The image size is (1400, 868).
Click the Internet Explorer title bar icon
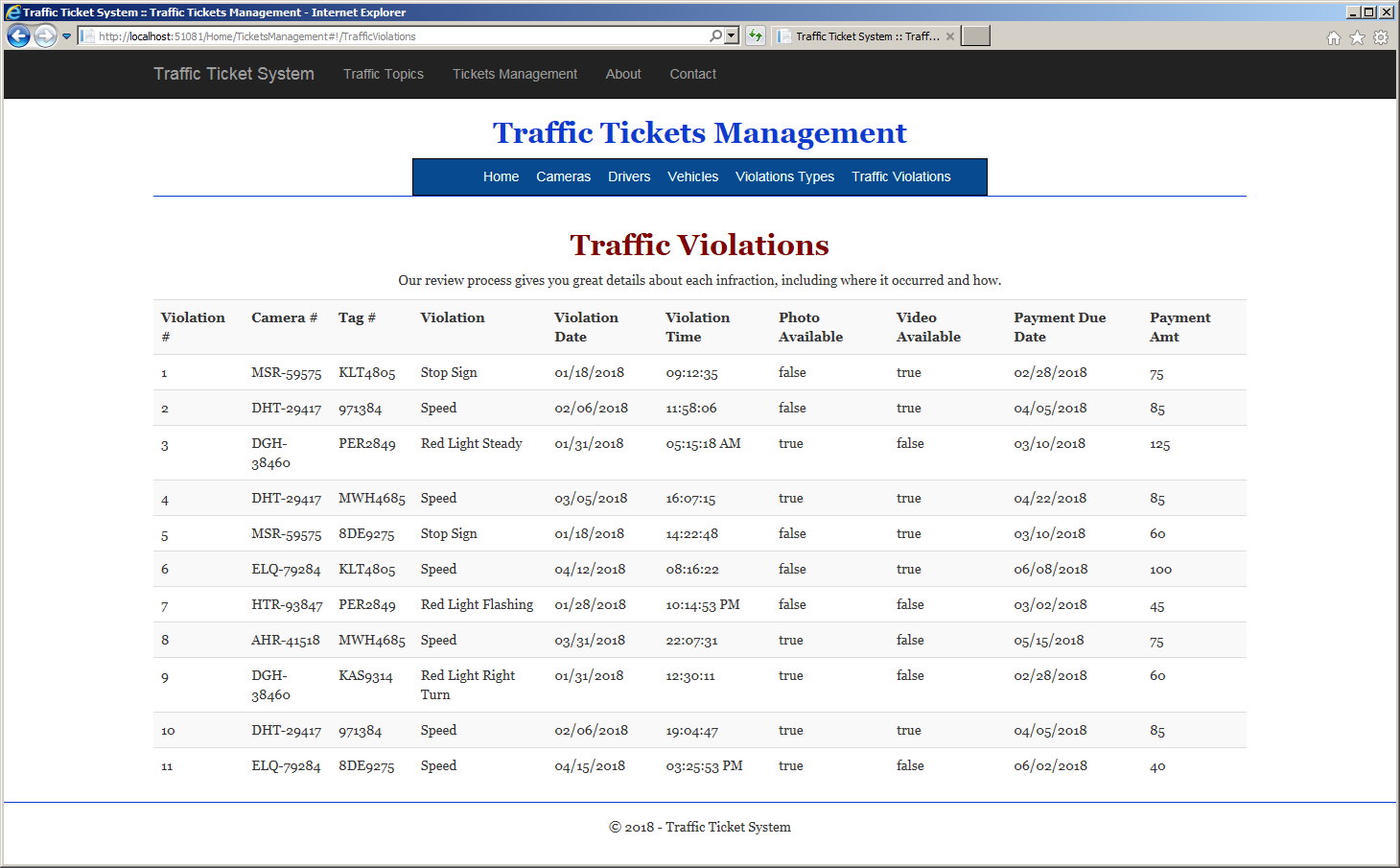point(12,12)
